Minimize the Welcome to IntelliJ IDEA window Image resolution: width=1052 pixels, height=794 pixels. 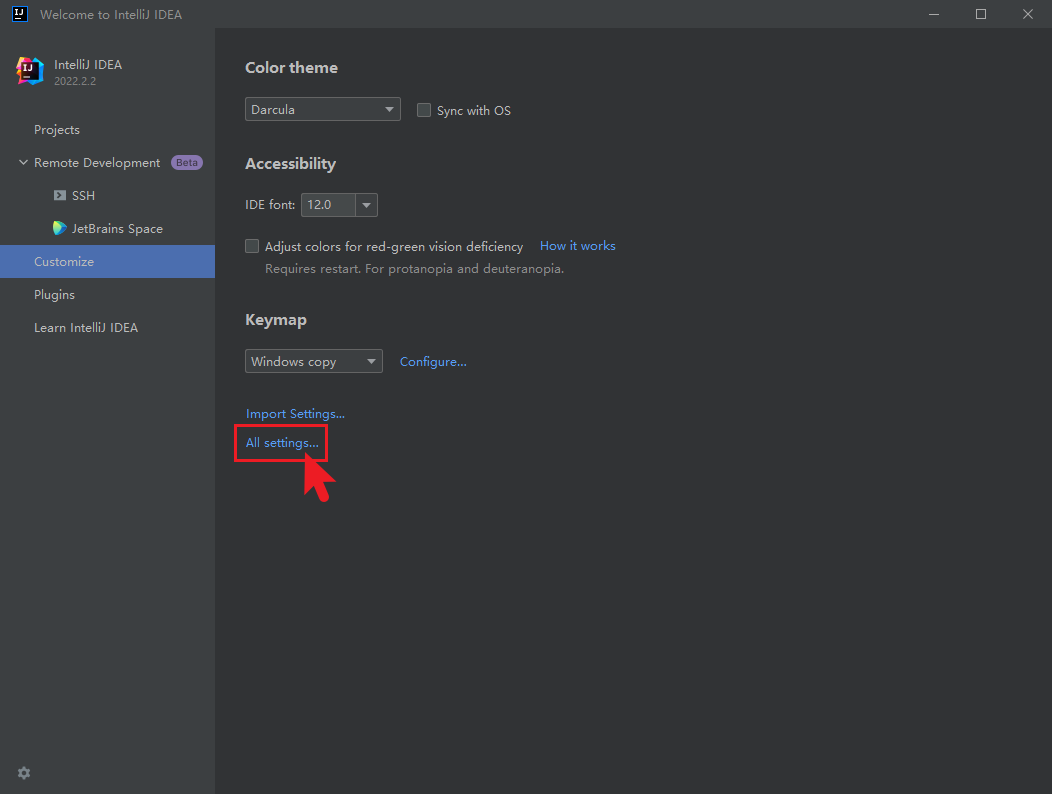934,14
